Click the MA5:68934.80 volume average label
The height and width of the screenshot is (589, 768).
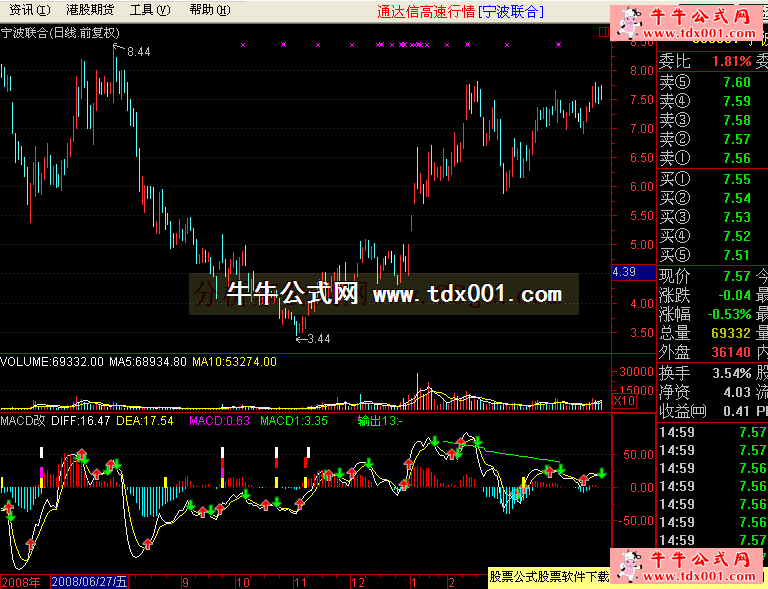click(x=147, y=362)
